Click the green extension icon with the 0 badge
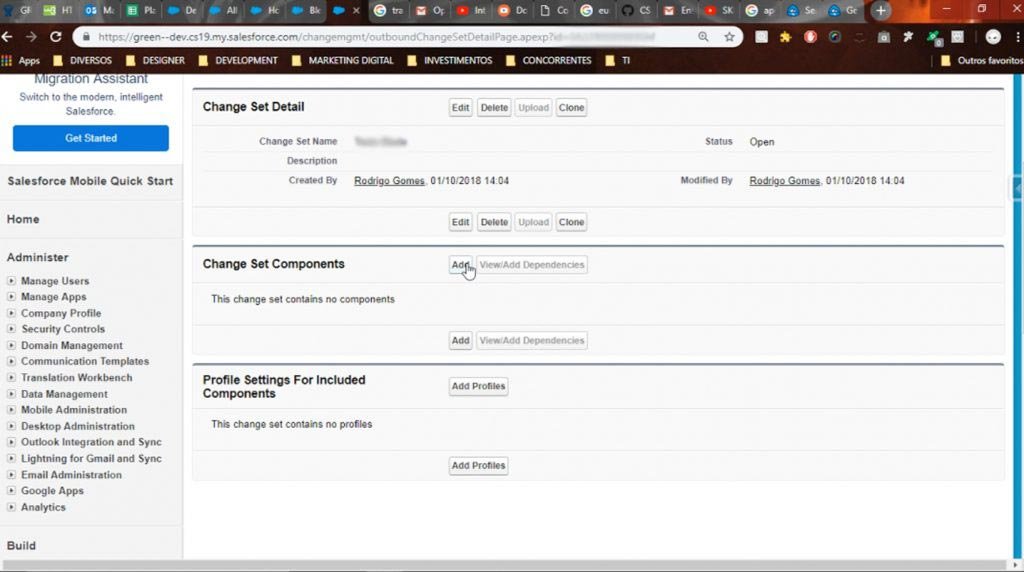The height and width of the screenshot is (572, 1024). coord(934,38)
